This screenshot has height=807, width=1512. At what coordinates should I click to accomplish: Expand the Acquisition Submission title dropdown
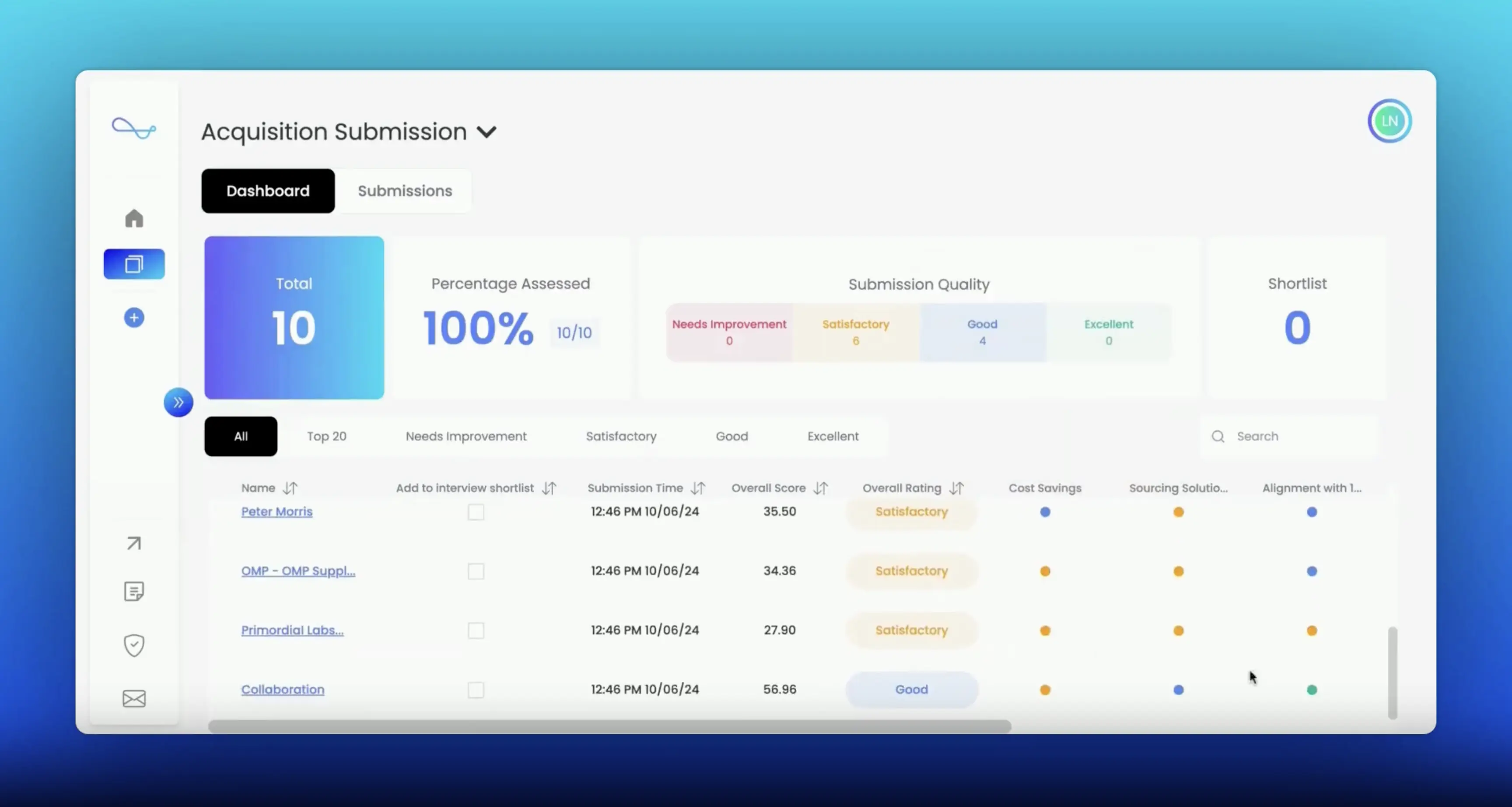(486, 132)
